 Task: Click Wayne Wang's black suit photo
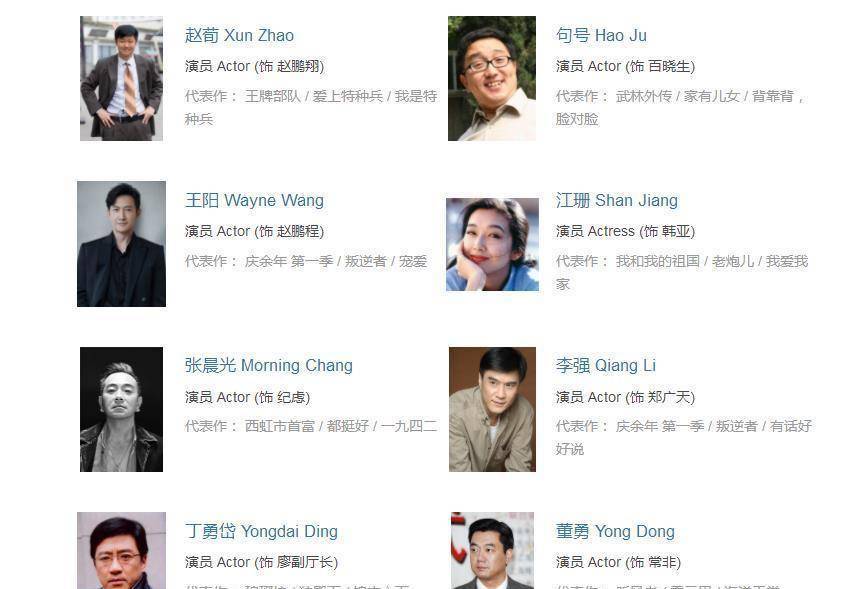click(x=121, y=244)
